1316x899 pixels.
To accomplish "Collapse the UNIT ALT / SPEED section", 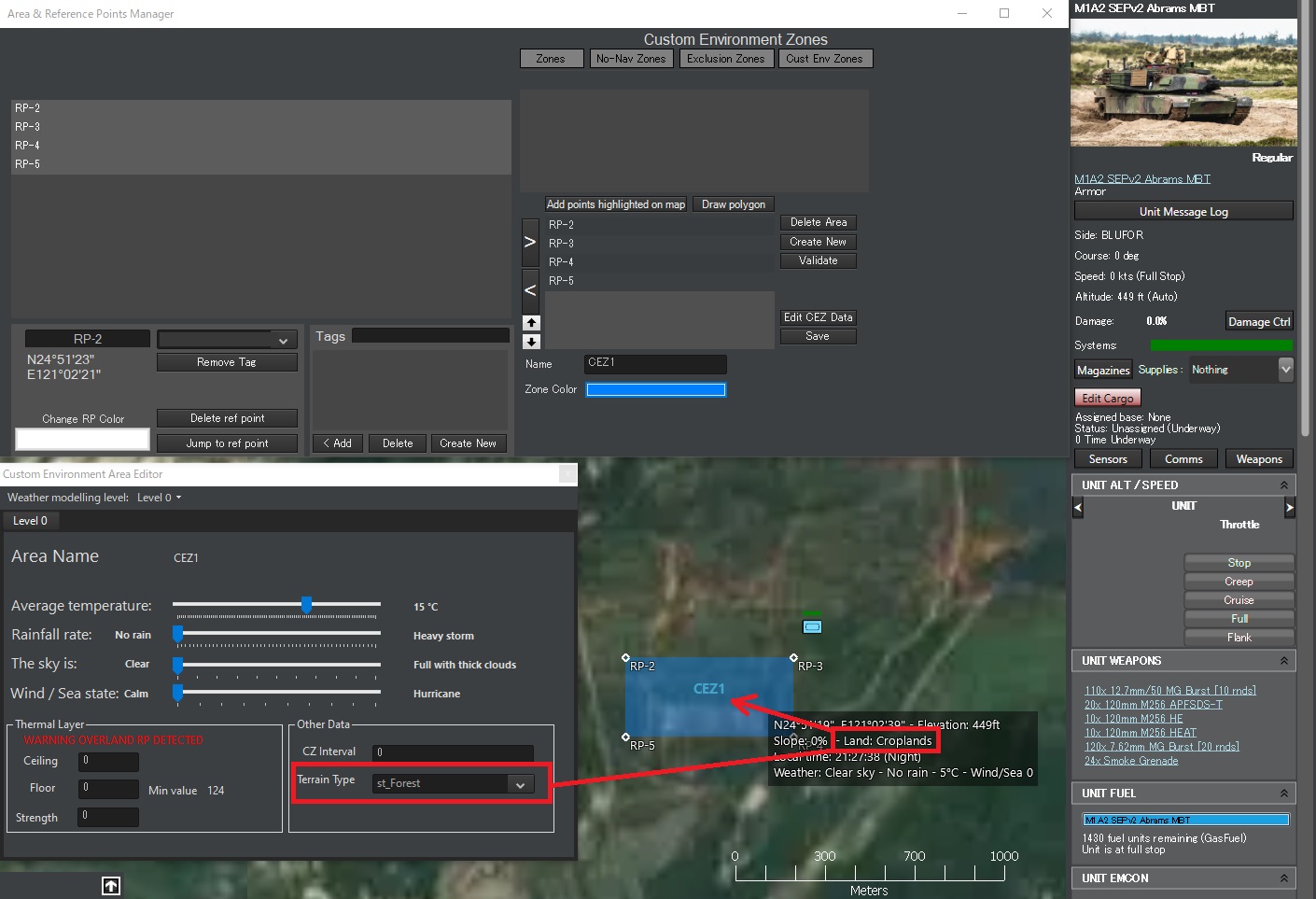I will (x=1284, y=485).
